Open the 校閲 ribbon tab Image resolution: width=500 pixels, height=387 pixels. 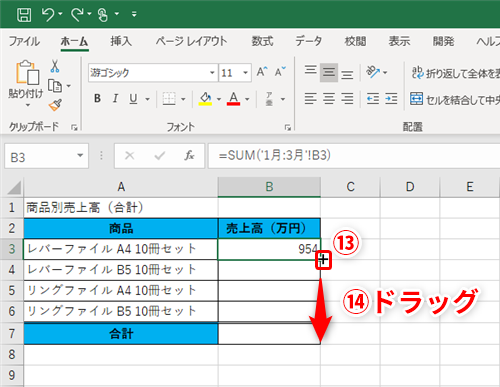pos(355,41)
